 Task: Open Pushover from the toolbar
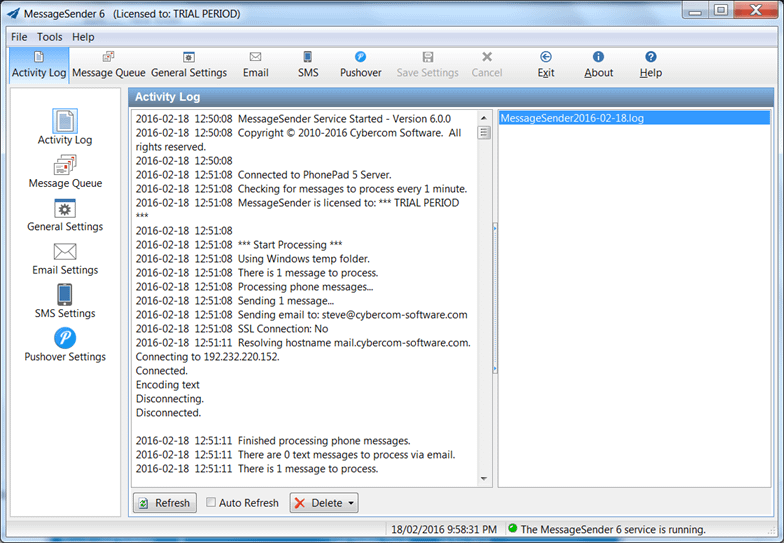click(x=360, y=65)
